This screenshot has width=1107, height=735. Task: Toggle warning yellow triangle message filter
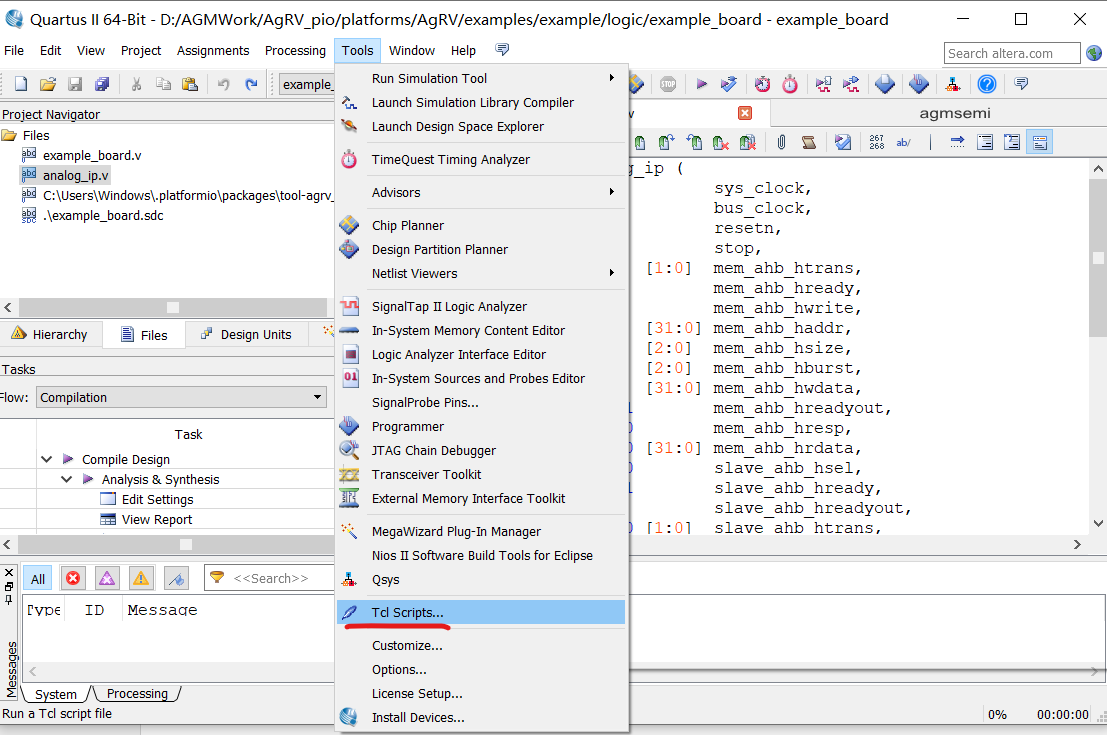click(141, 578)
